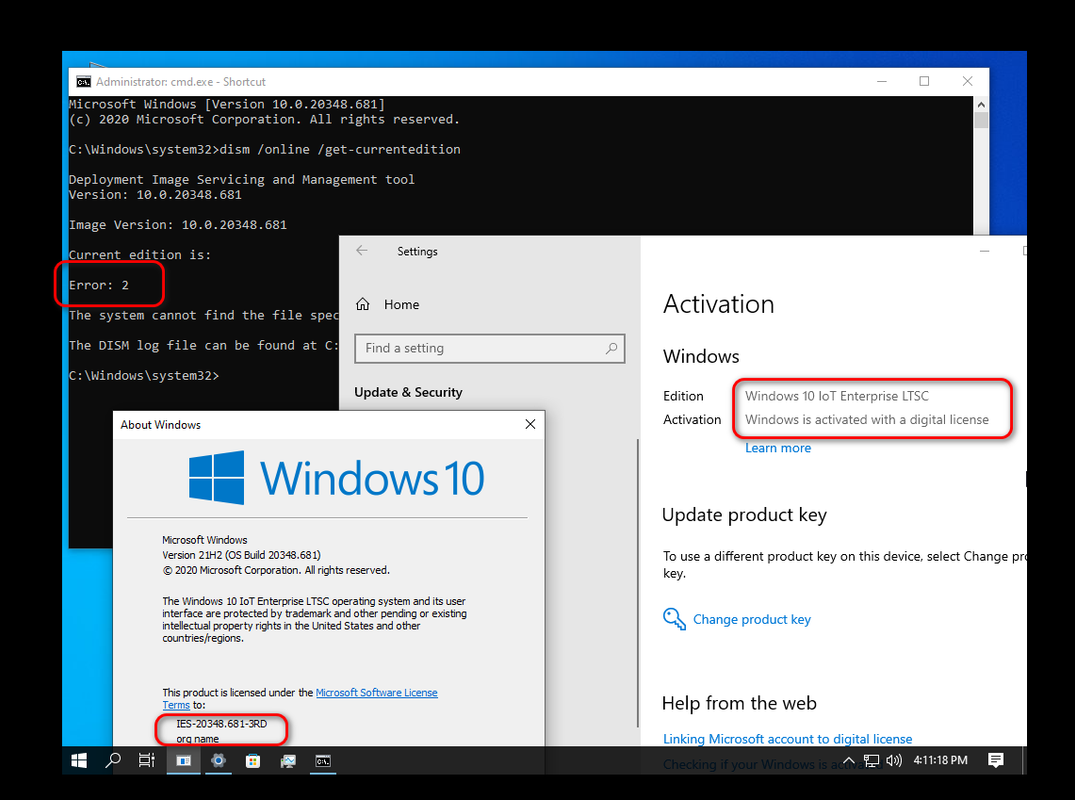Switch to Settings gear on taskbar
The height and width of the screenshot is (800, 1075).
pos(218,760)
